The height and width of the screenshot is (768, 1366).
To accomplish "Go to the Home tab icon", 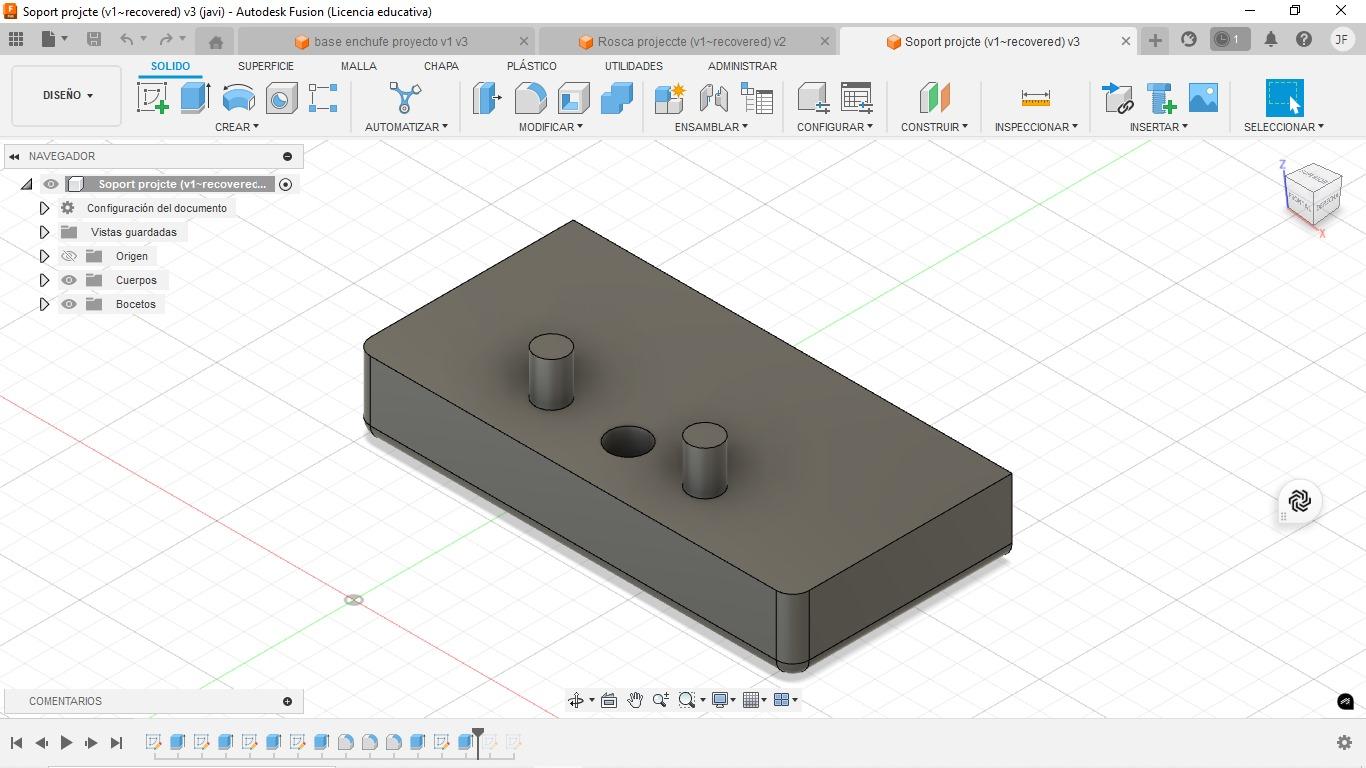I will click(215, 42).
